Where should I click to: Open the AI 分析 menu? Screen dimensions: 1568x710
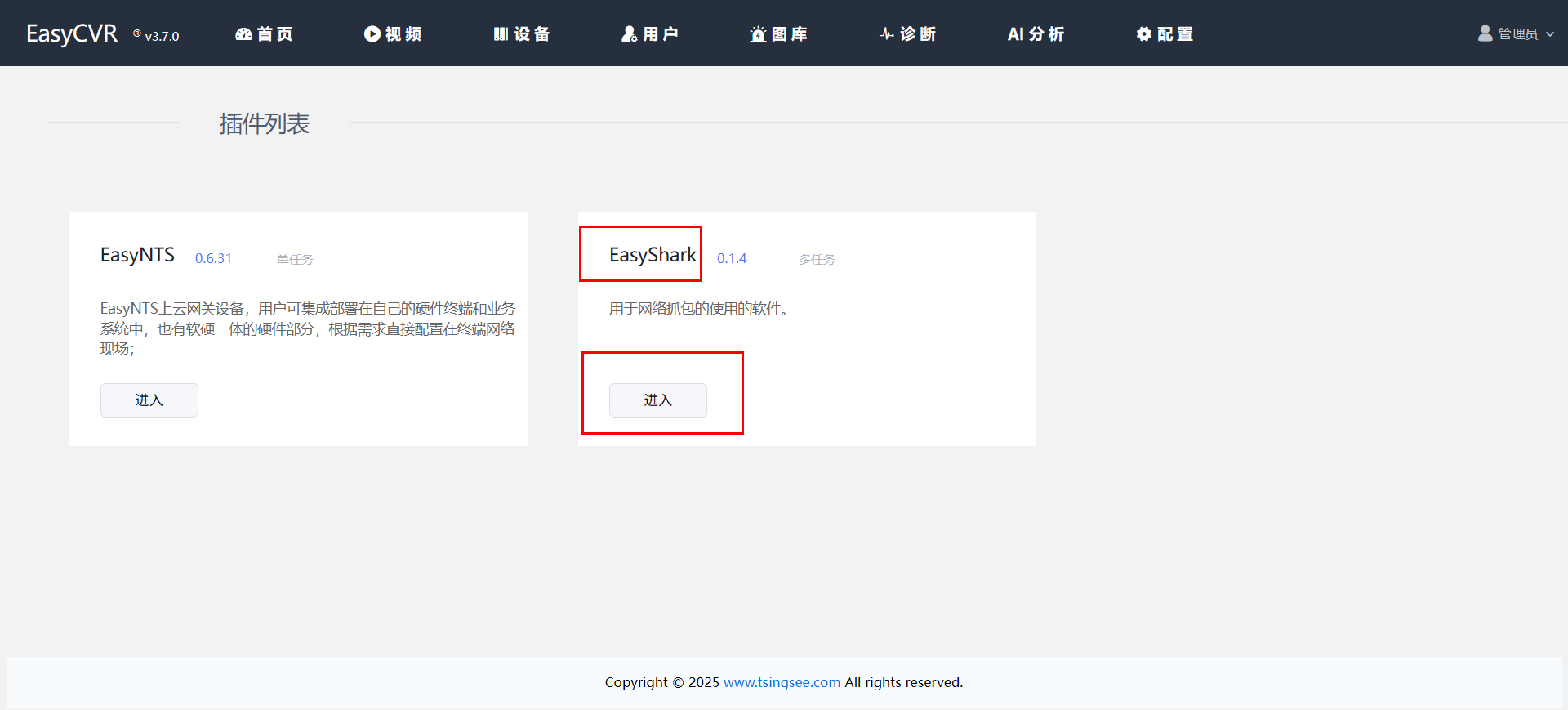[1036, 34]
